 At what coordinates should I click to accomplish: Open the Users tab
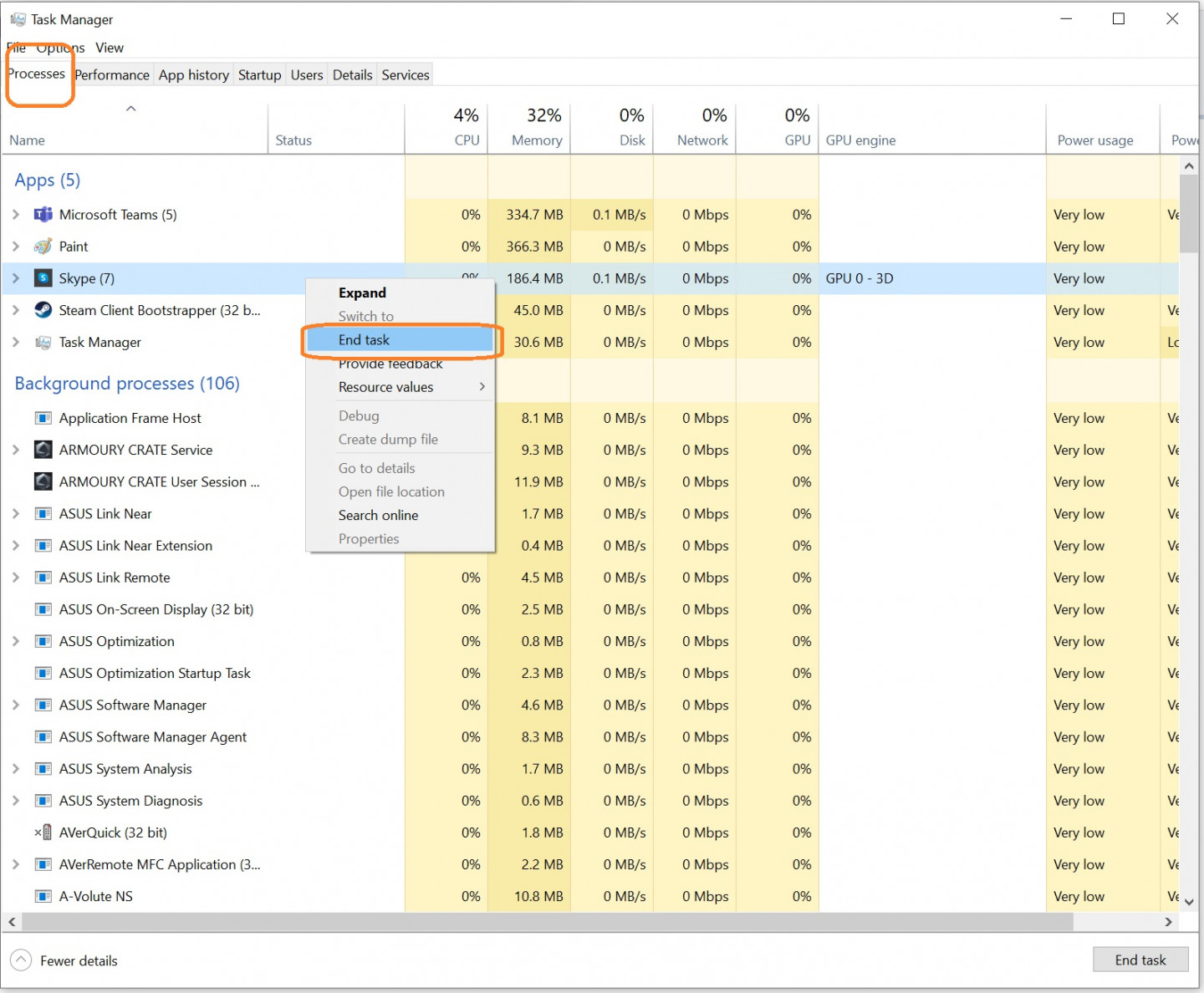[x=307, y=74]
